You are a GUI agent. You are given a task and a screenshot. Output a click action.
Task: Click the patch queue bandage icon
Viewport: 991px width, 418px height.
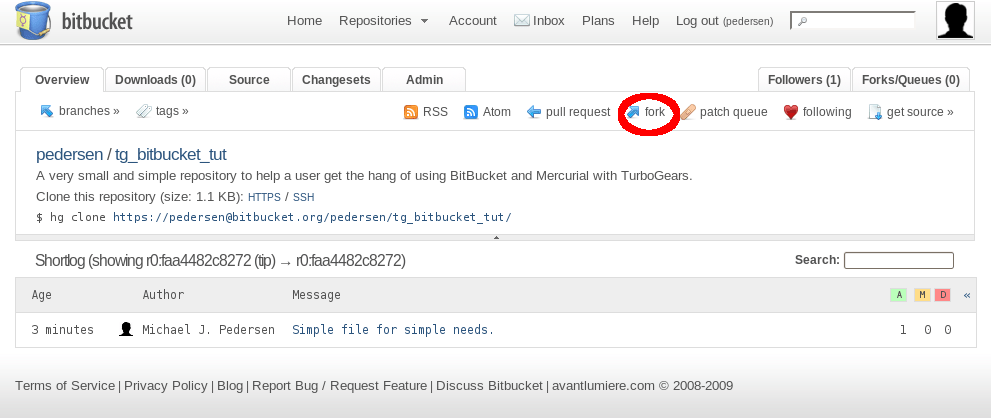689,112
